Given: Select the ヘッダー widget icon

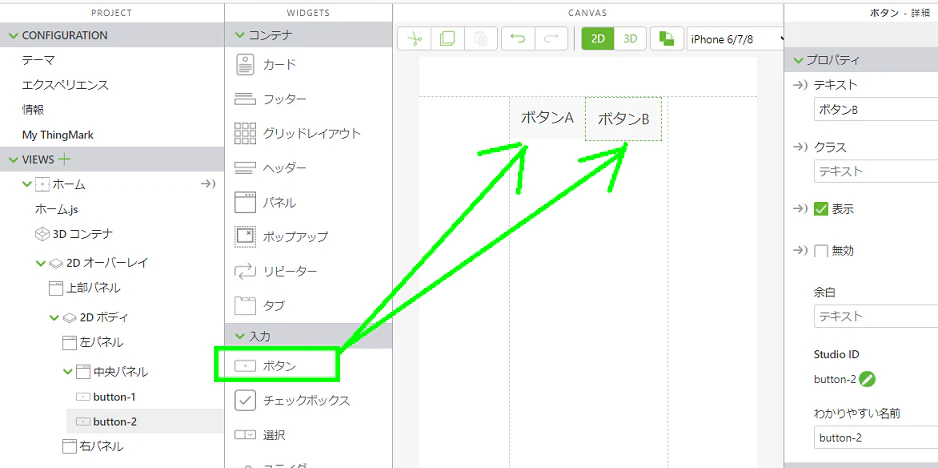Looking at the screenshot, I should click(x=245, y=168).
